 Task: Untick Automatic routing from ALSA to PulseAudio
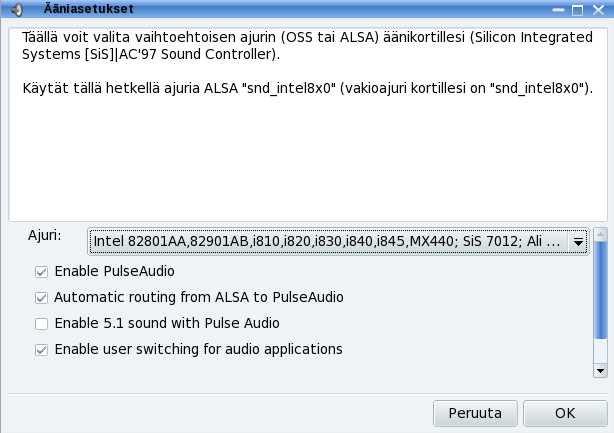coord(41,298)
